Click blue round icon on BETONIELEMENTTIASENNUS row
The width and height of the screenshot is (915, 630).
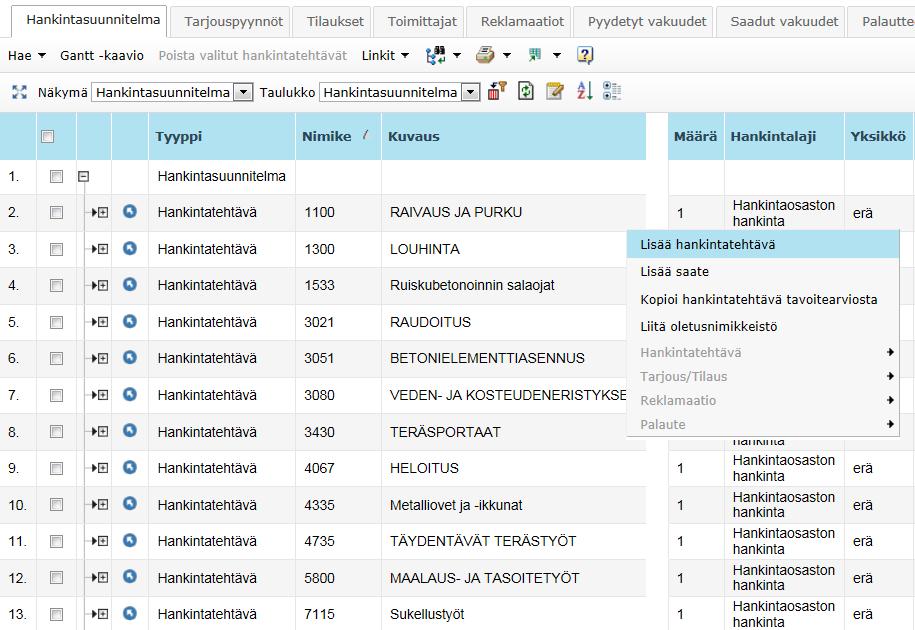130,358
